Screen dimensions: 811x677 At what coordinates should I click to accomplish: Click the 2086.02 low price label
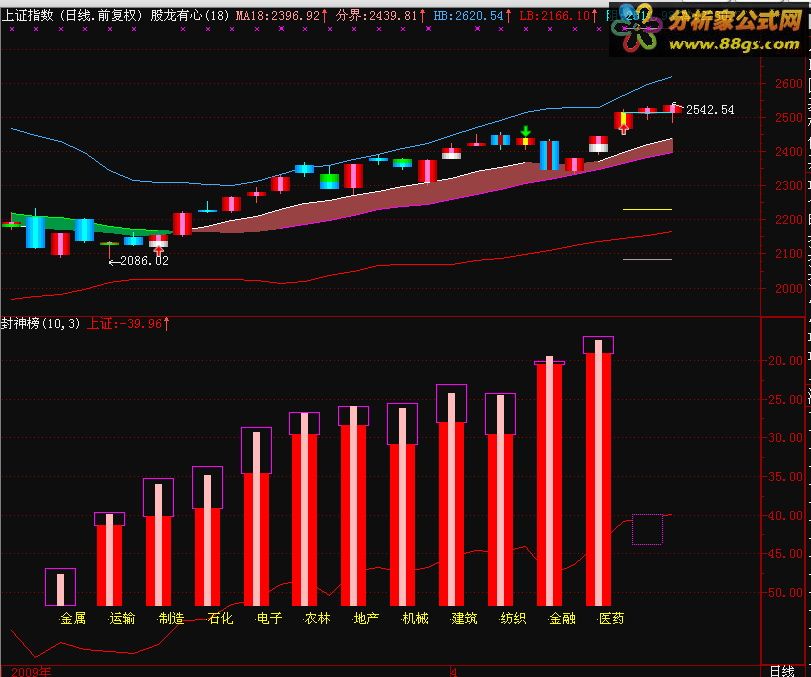[144, 261]
